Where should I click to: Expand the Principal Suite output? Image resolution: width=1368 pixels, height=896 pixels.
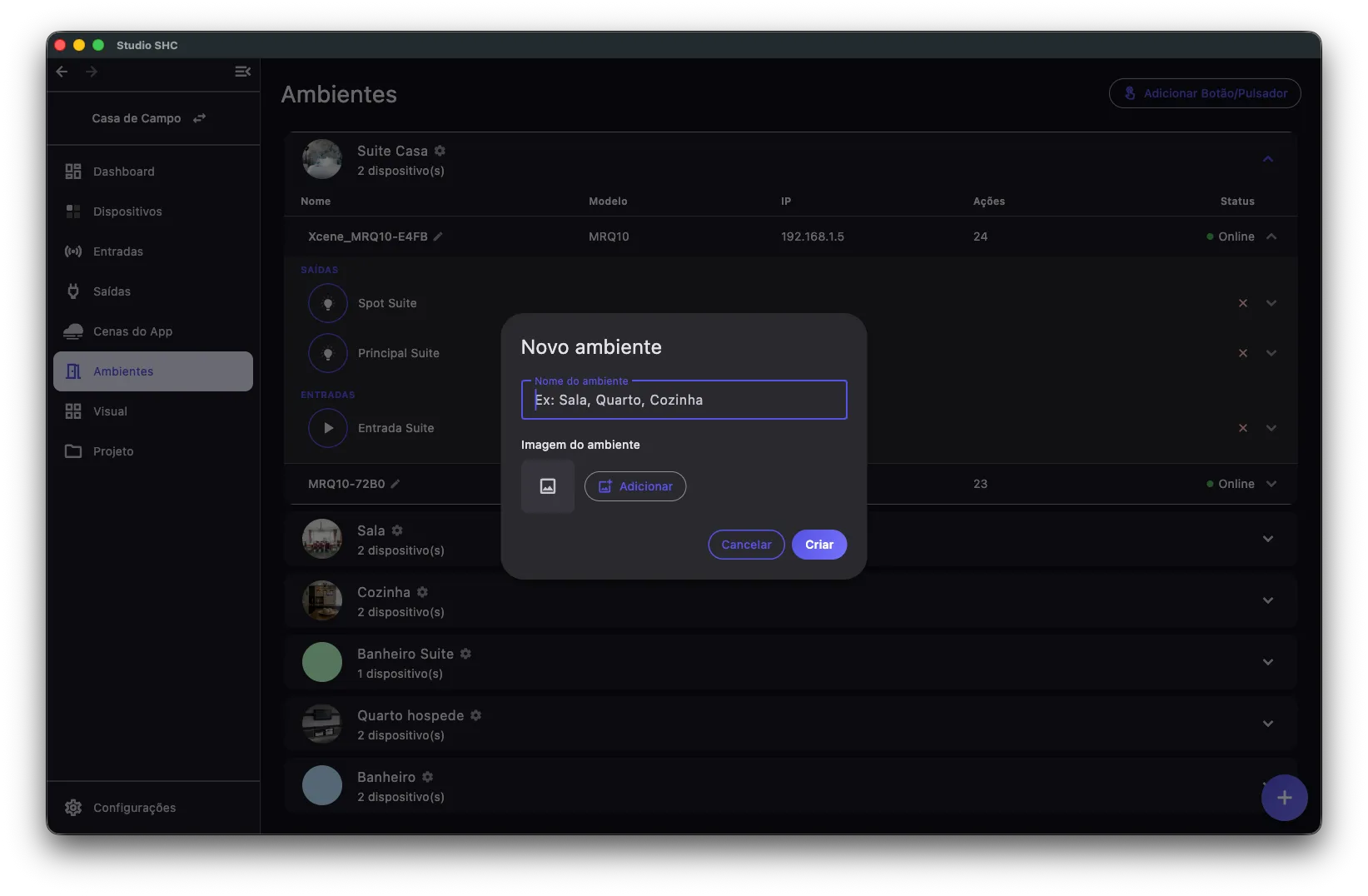[x=1271, y=353]
